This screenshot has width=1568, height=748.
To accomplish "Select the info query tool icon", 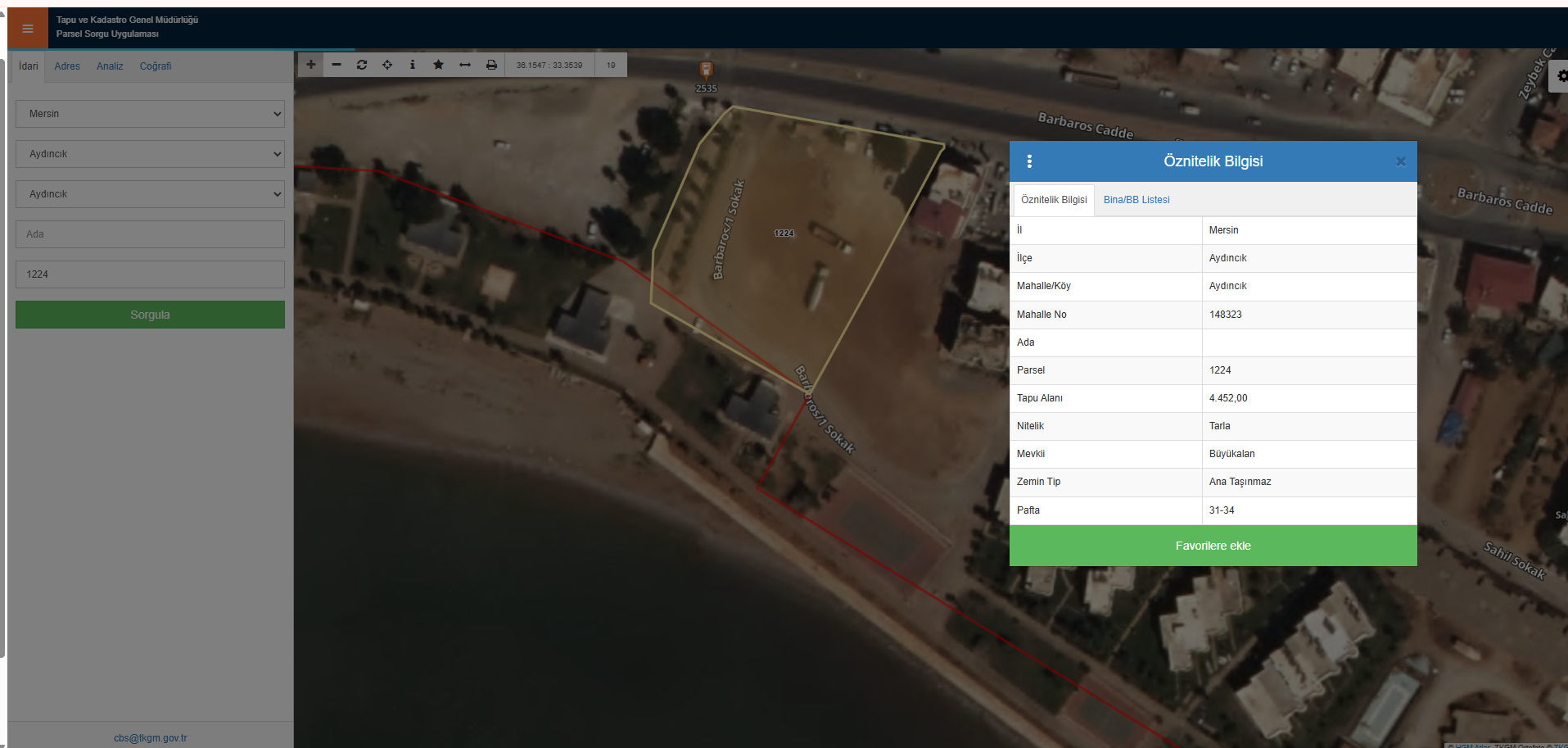I will (x=413, y=65).
